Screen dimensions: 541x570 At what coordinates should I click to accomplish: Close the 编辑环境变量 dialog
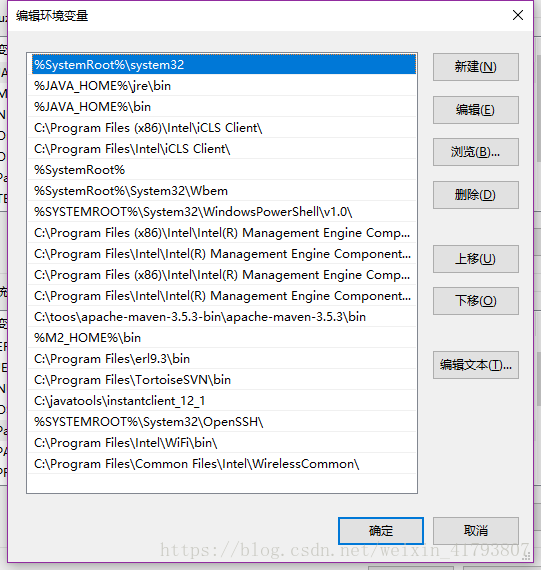click(x=518, y=15)
